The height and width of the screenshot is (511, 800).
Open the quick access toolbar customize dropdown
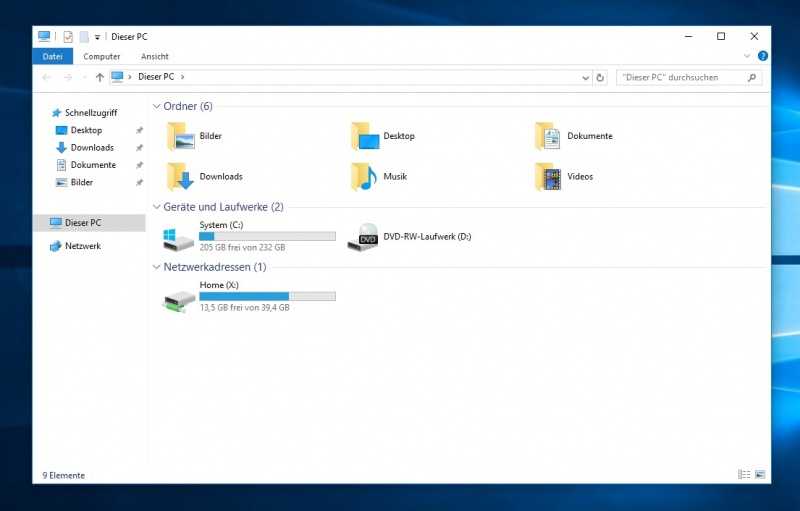pos(97,37)
